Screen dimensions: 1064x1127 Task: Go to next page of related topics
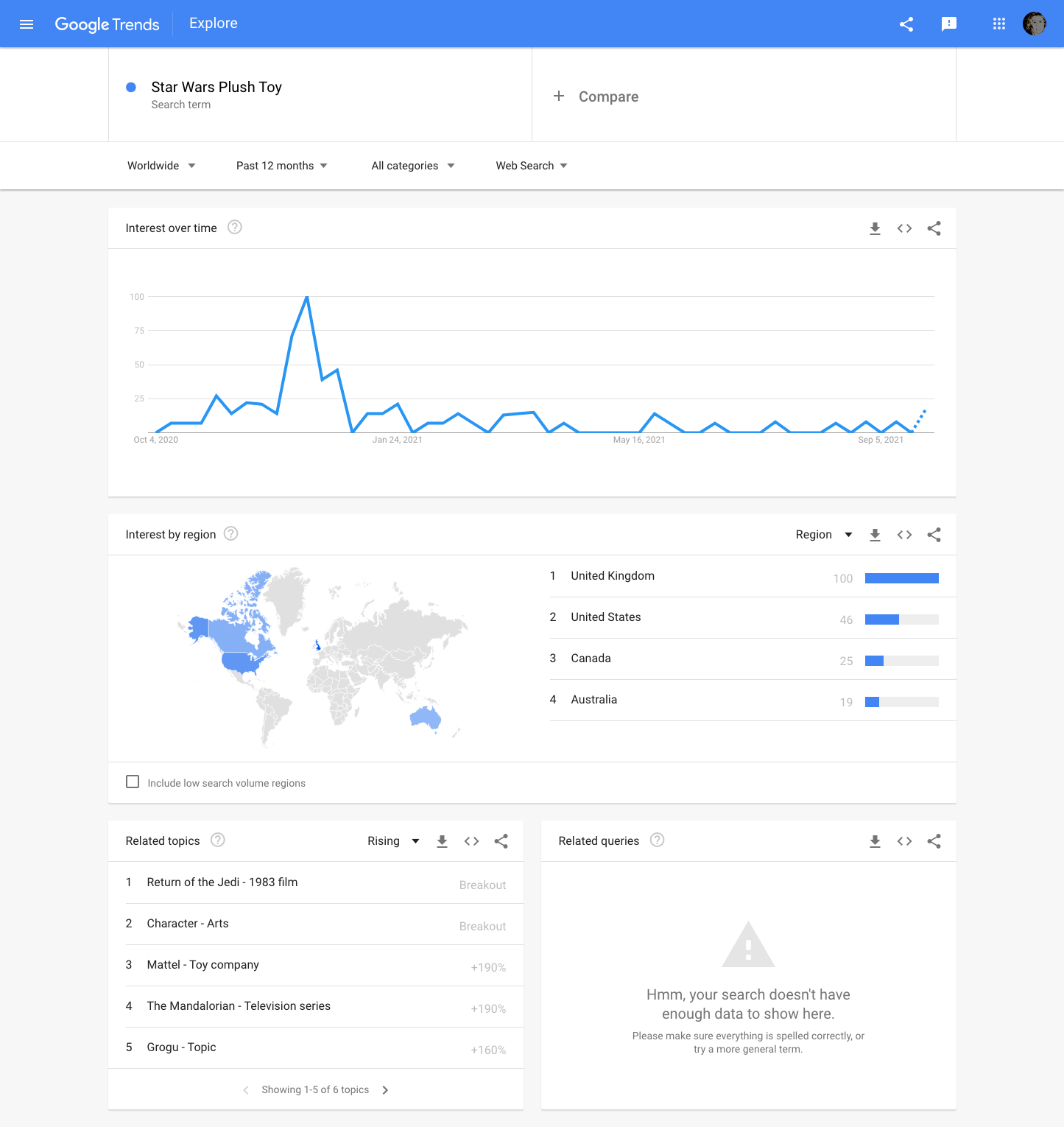385,1090
